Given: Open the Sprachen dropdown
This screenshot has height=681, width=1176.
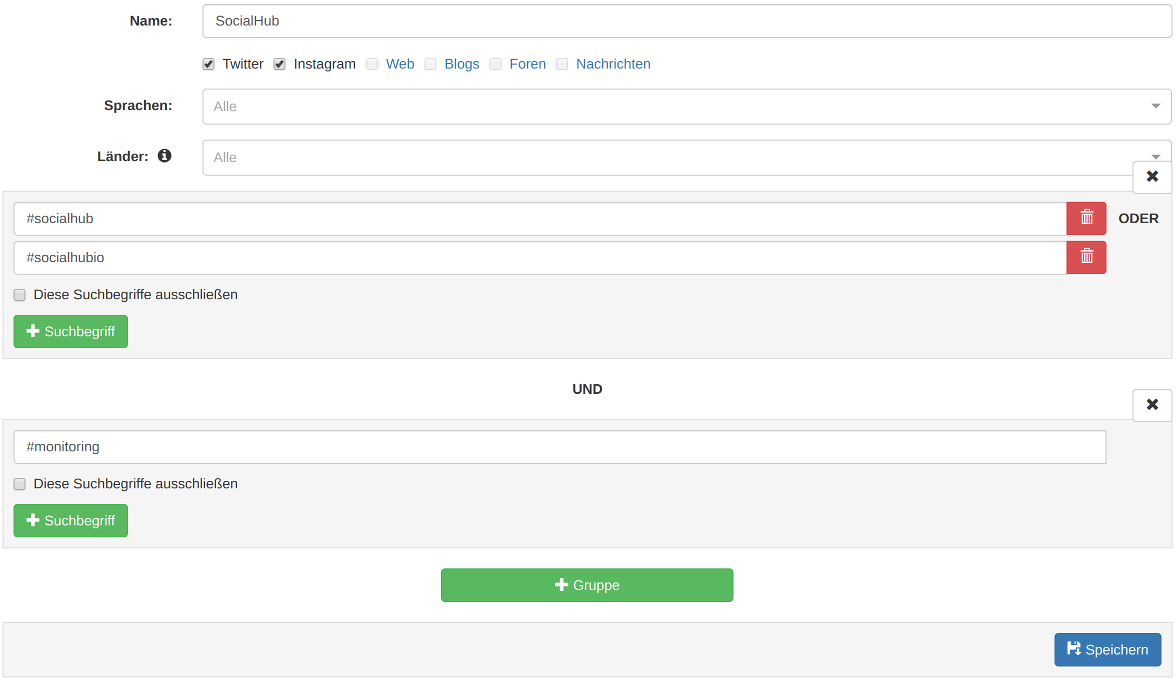Looking at the screenshot, I should coord(686,106).
